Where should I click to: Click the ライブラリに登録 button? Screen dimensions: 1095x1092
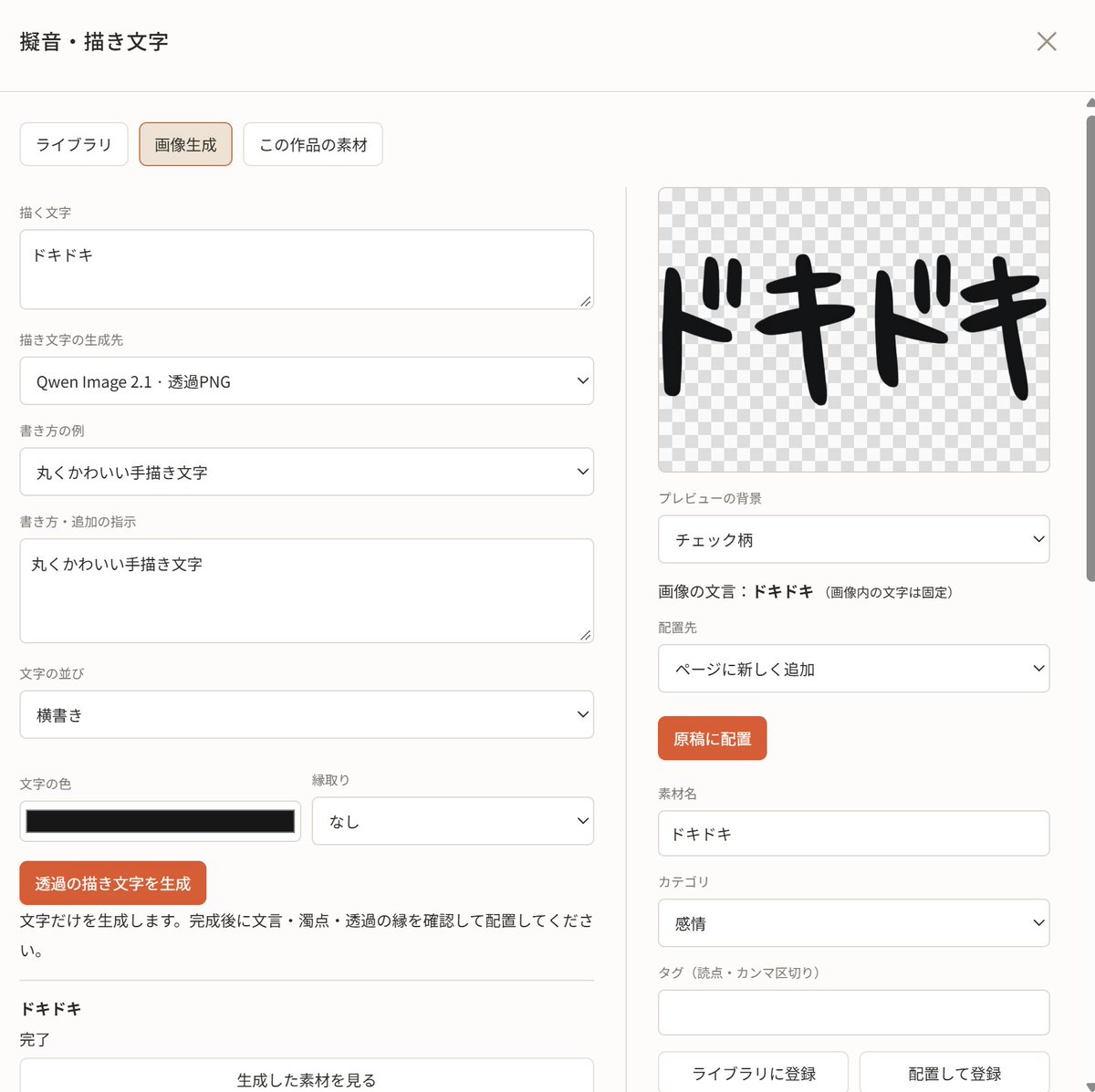click(754, 1073)
